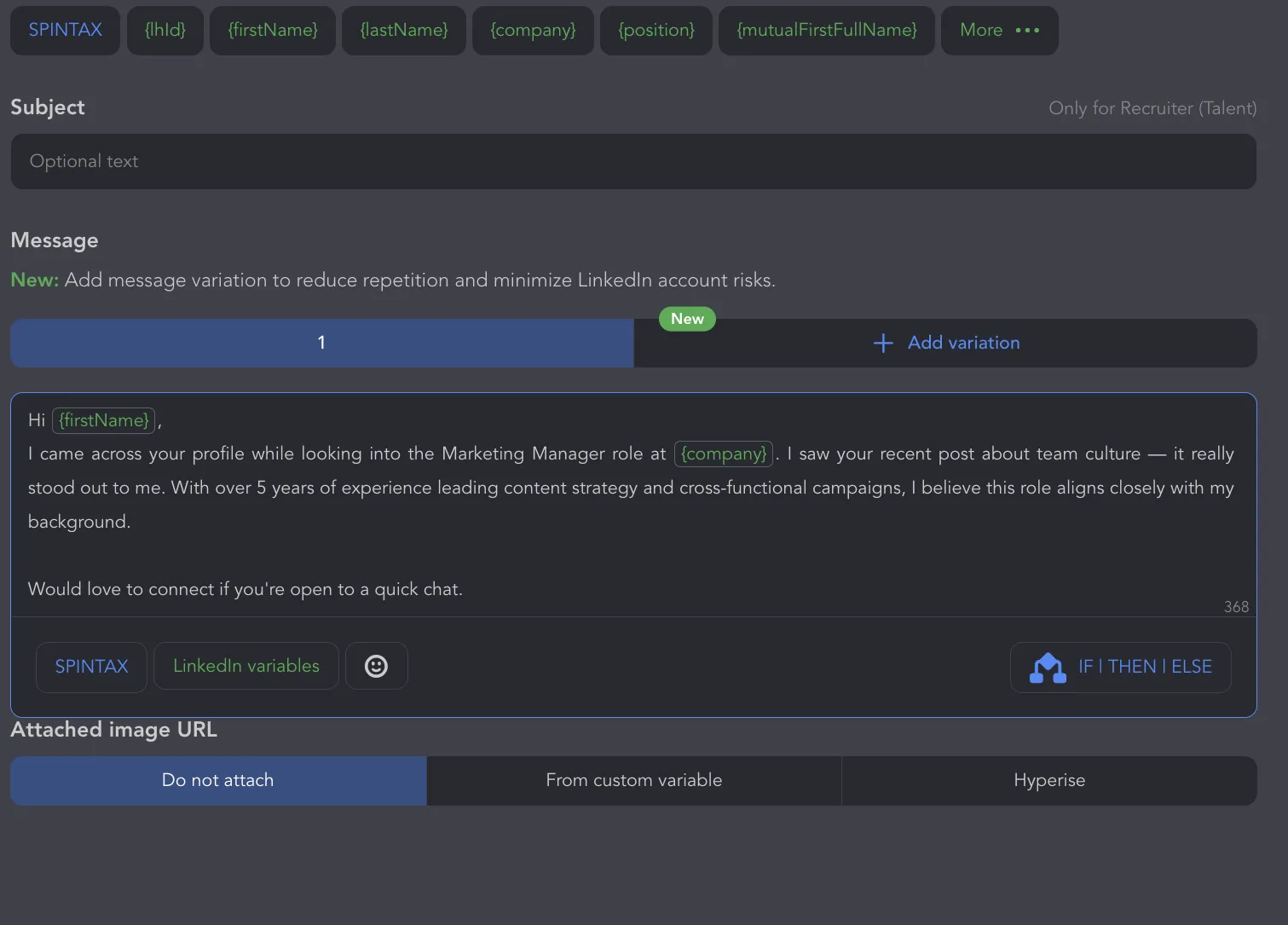Open the emoji picker smiley icon

point(376,666)
